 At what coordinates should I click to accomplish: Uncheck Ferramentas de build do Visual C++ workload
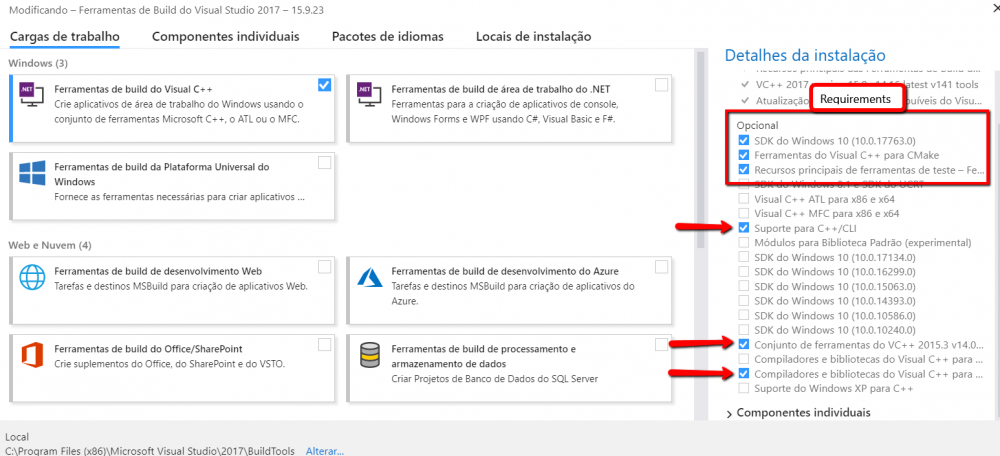coord(324,84)
